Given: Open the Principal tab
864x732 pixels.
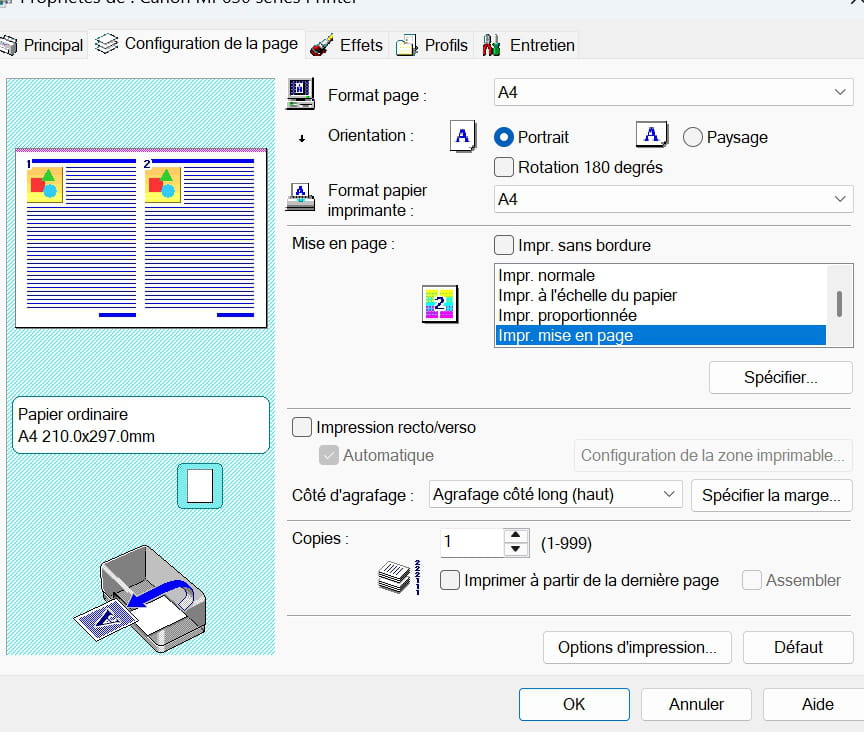Looking at the screenshot, I should (42, 45).
